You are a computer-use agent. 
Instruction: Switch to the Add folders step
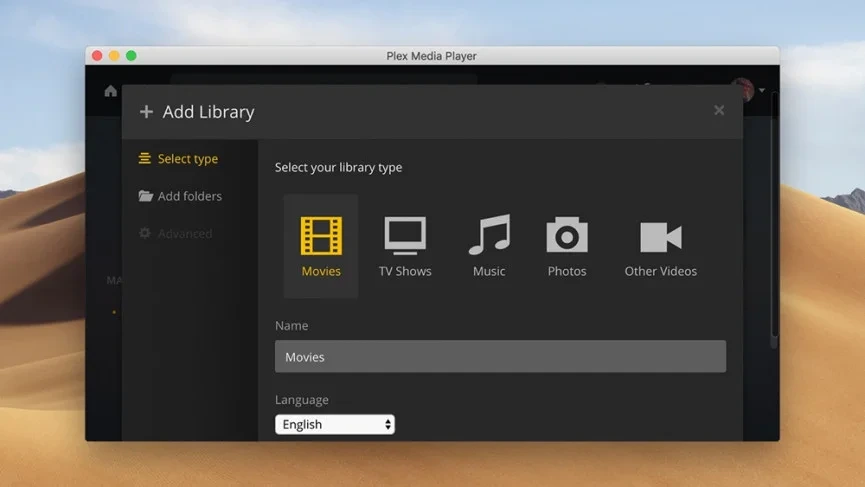click(x=180, y=196)
